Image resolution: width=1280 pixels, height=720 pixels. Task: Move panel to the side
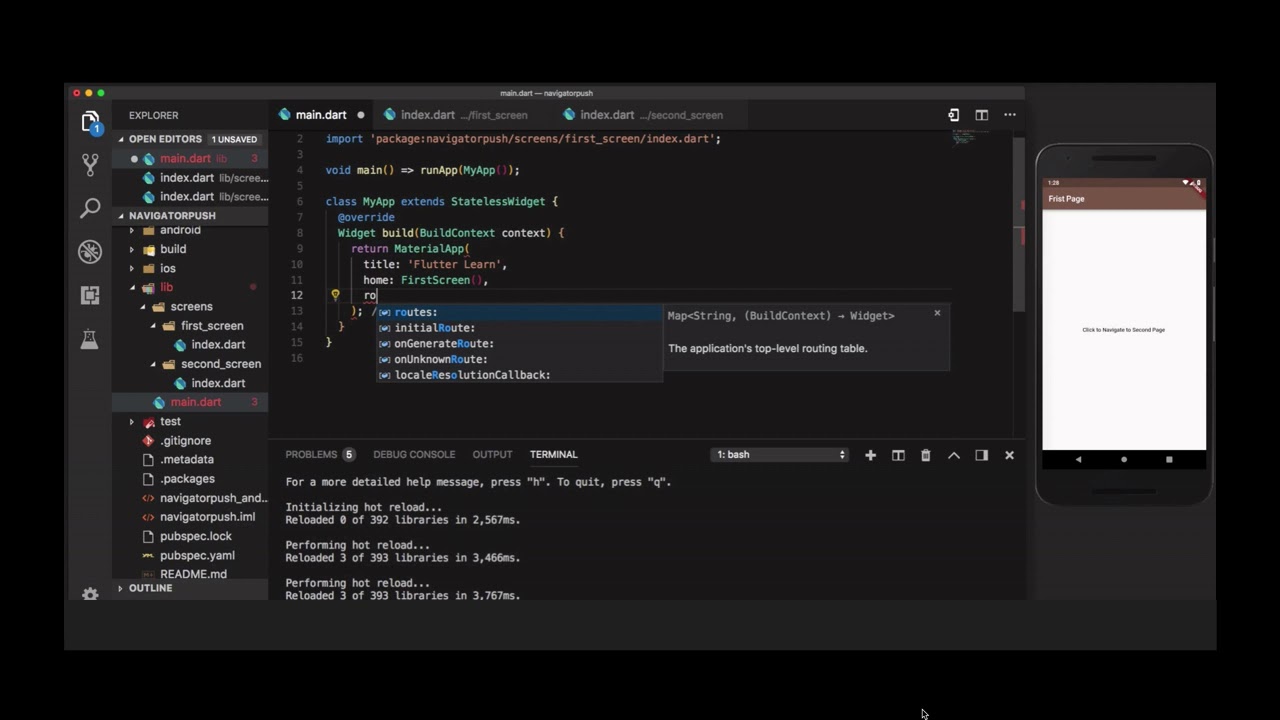[x=982, y=455]
